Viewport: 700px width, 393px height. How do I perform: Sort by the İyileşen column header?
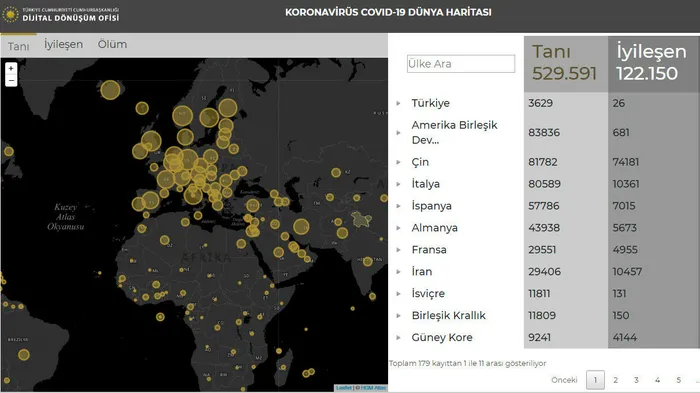point(653,64)
